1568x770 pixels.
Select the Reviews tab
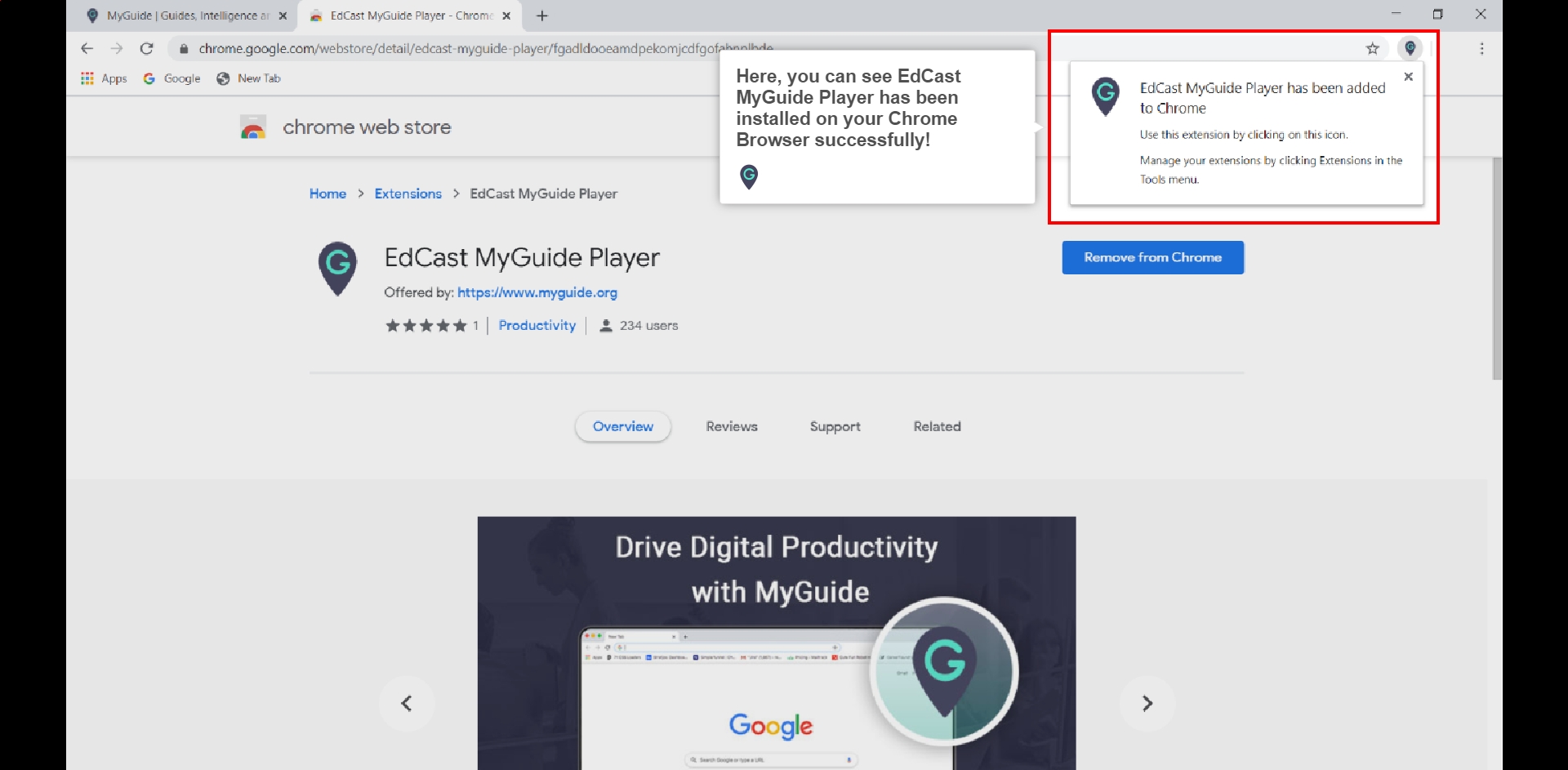click(732, 426)
